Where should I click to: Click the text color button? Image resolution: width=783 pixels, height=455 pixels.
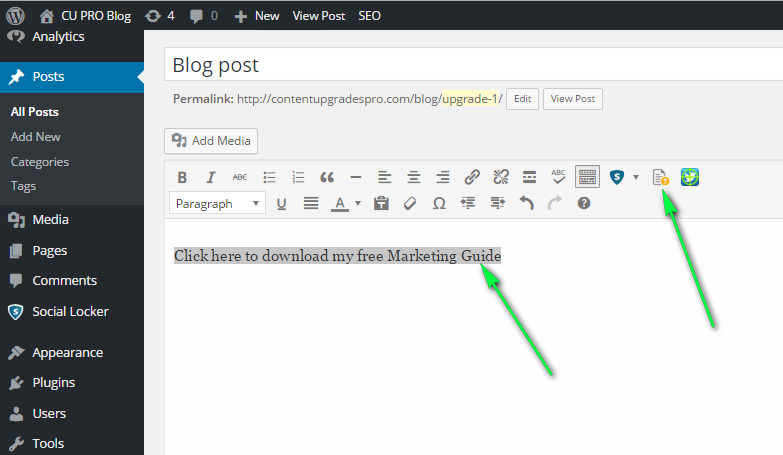pos(340,204)
